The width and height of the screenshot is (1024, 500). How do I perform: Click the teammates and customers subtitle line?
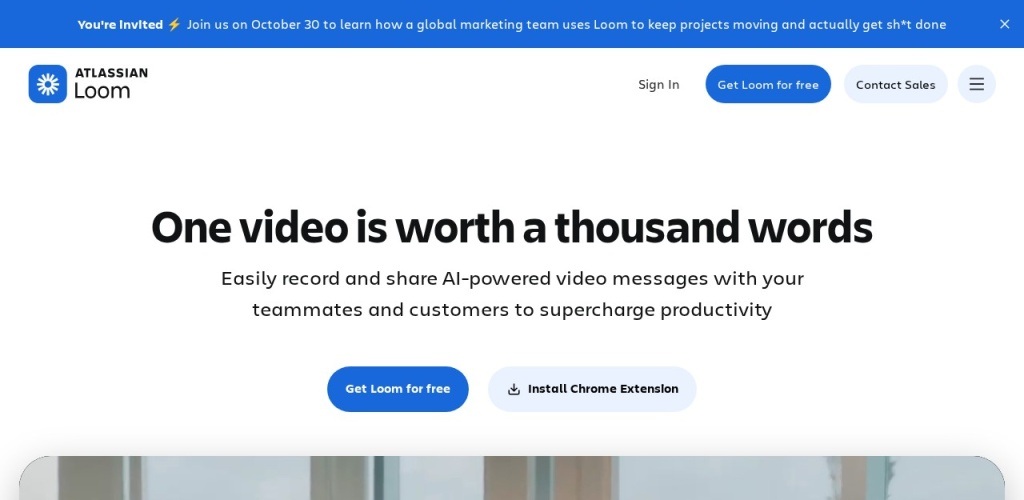[512, 309]
